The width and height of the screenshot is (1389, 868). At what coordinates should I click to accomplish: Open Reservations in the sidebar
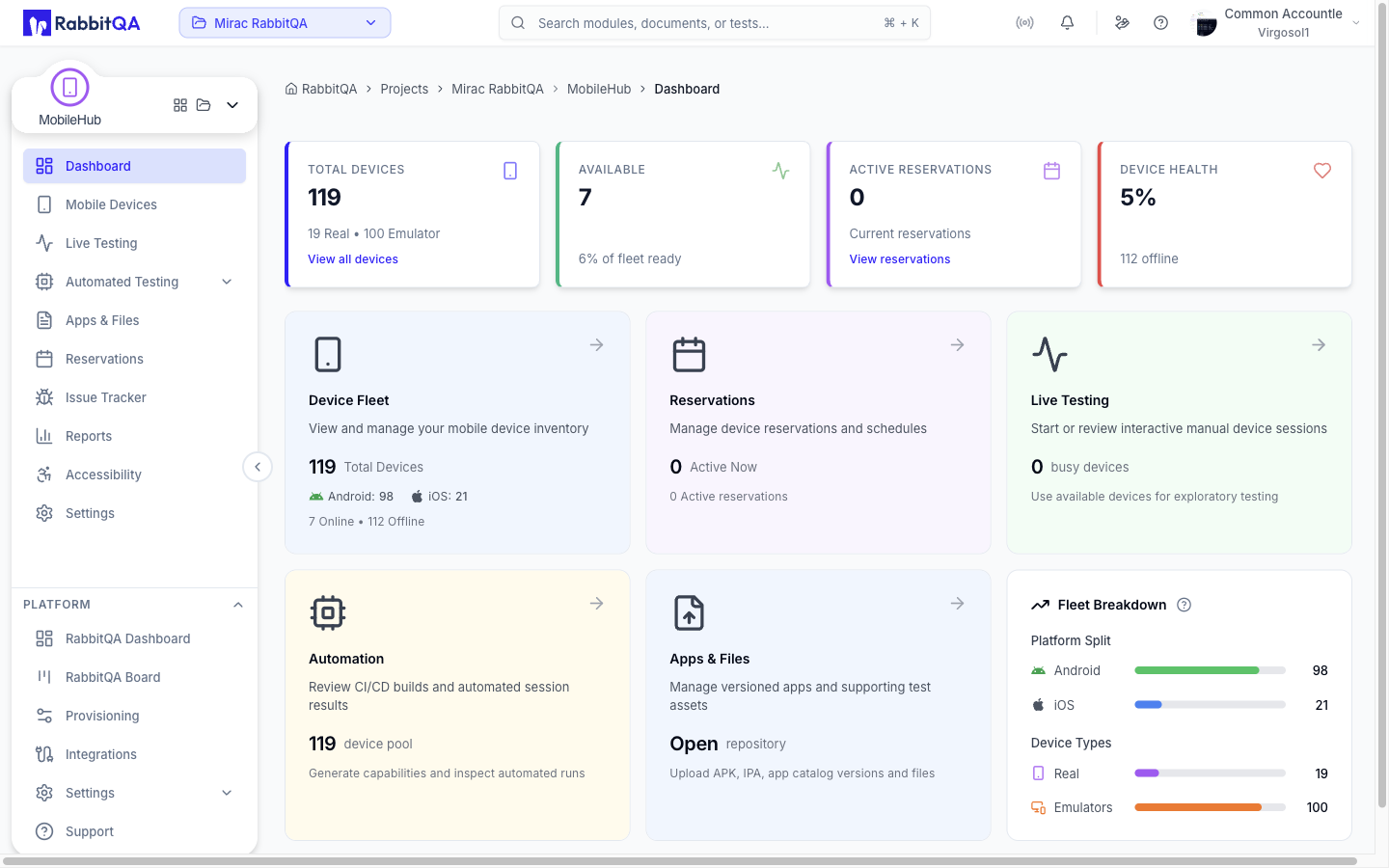pyautogui.click(x=134, y=359)
